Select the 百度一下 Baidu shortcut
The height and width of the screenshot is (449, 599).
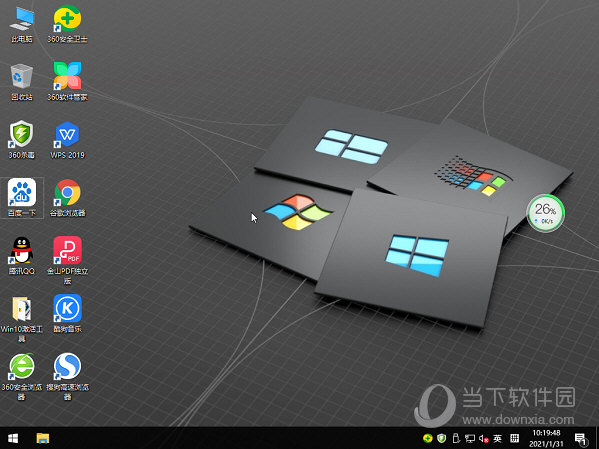click(22, 198)
